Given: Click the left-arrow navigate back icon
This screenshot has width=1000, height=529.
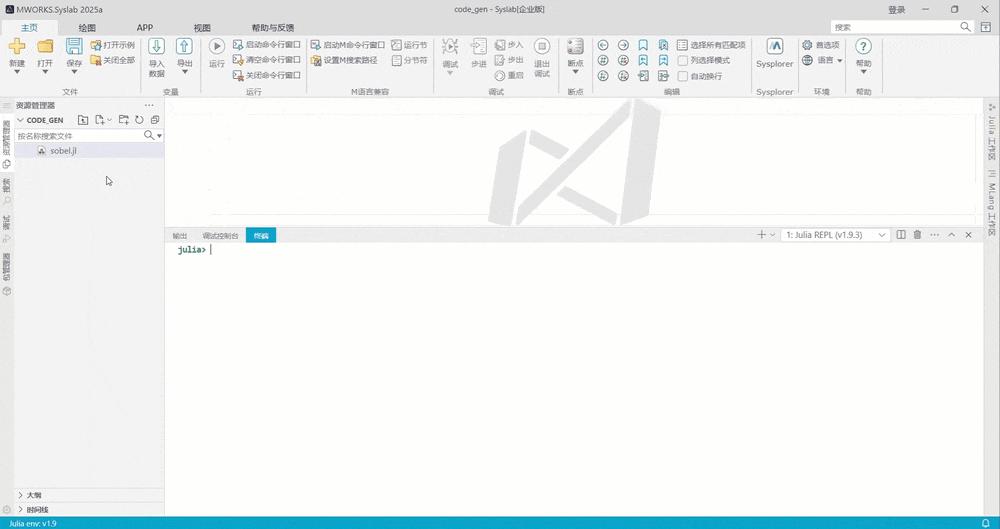Looking at the screenshot, I should [603, 45].
